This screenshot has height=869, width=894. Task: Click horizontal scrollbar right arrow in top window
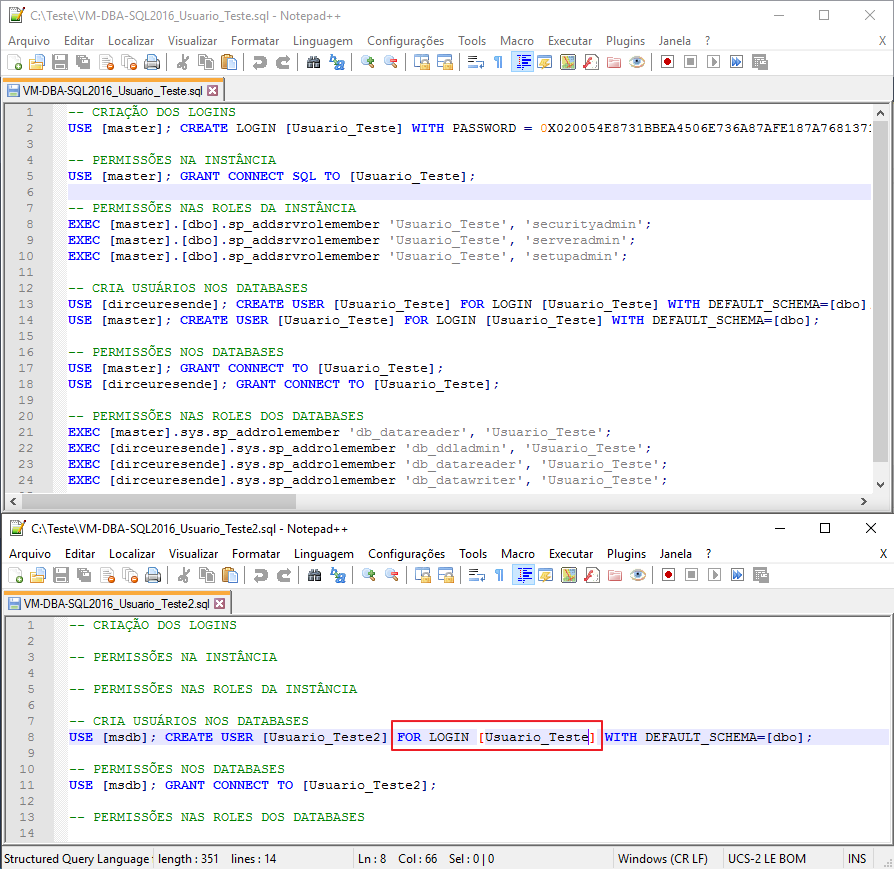[x=864, y=501]
